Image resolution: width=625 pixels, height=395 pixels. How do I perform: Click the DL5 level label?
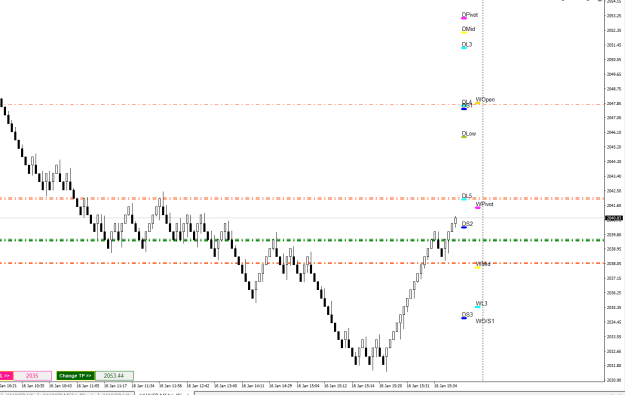click(x=467, y=196)
